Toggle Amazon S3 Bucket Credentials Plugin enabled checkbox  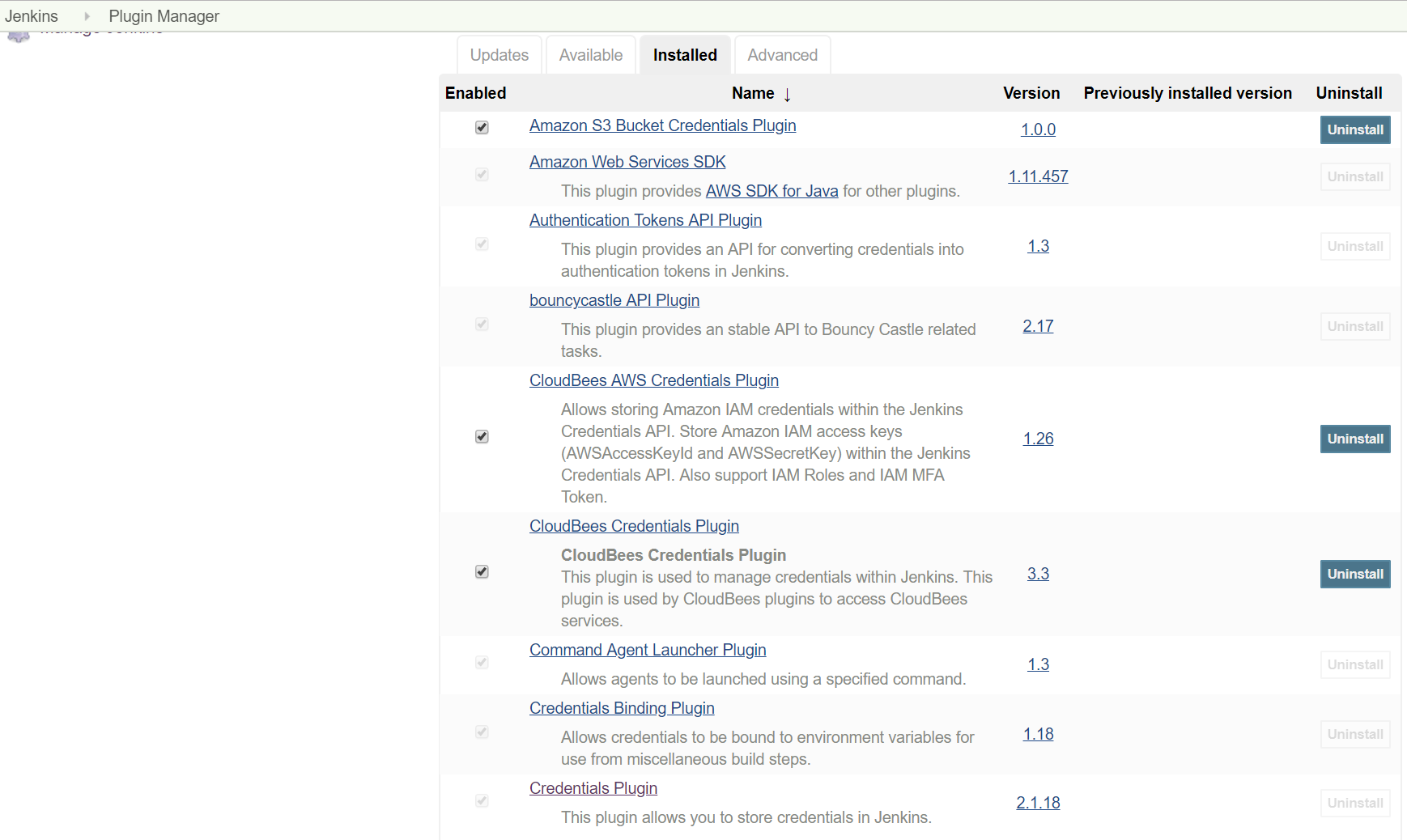pos(482,127)
